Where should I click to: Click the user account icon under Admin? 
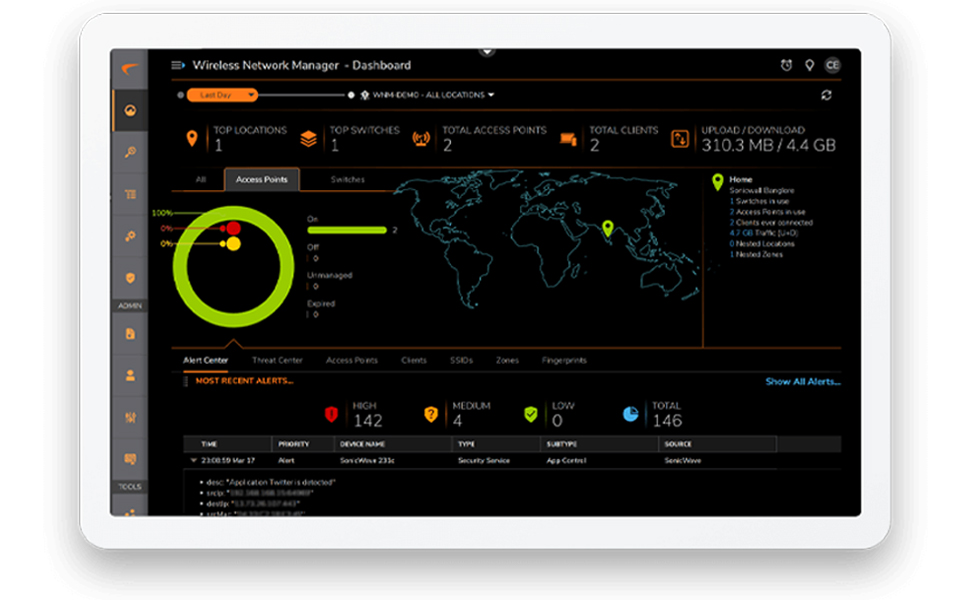tap(130, 375)
